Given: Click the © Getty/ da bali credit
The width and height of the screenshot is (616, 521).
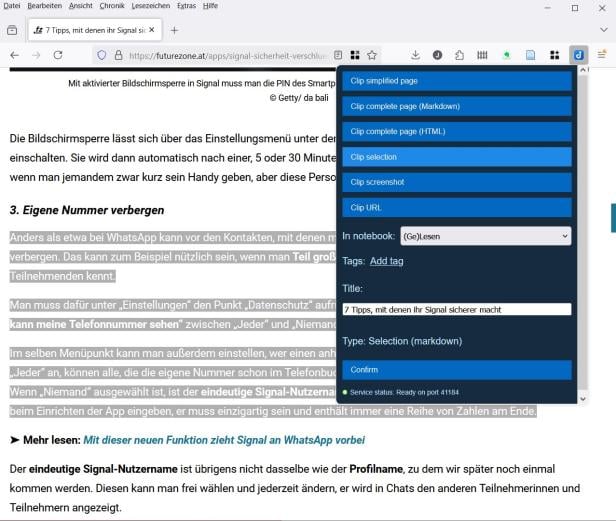Looking at the screenshot, I should 299,98.
